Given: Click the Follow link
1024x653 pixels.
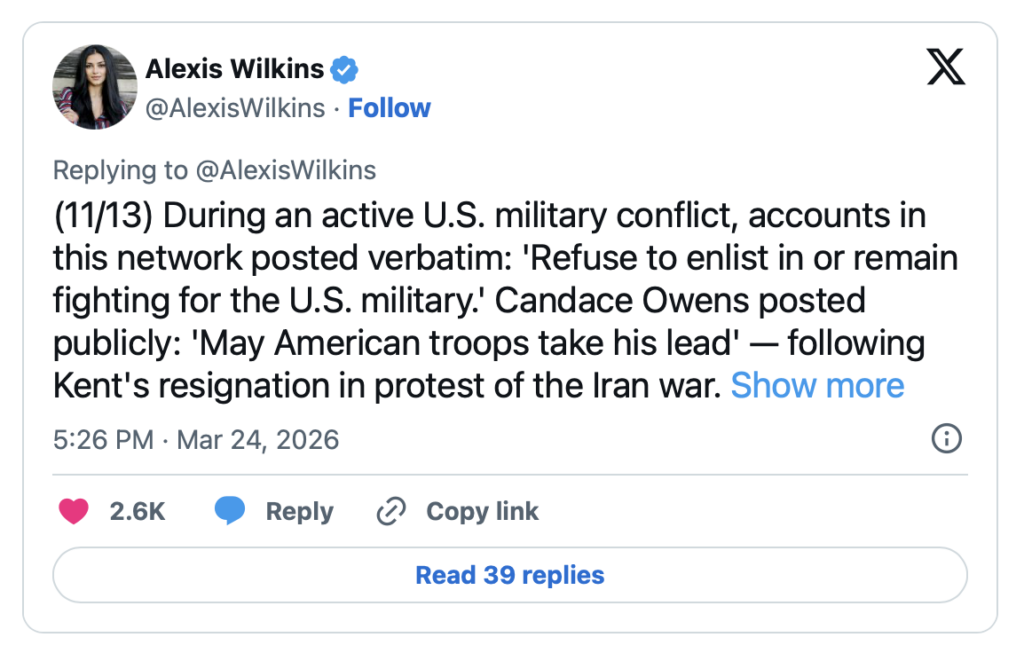Looking at the screenshot, I should (389, 108).
